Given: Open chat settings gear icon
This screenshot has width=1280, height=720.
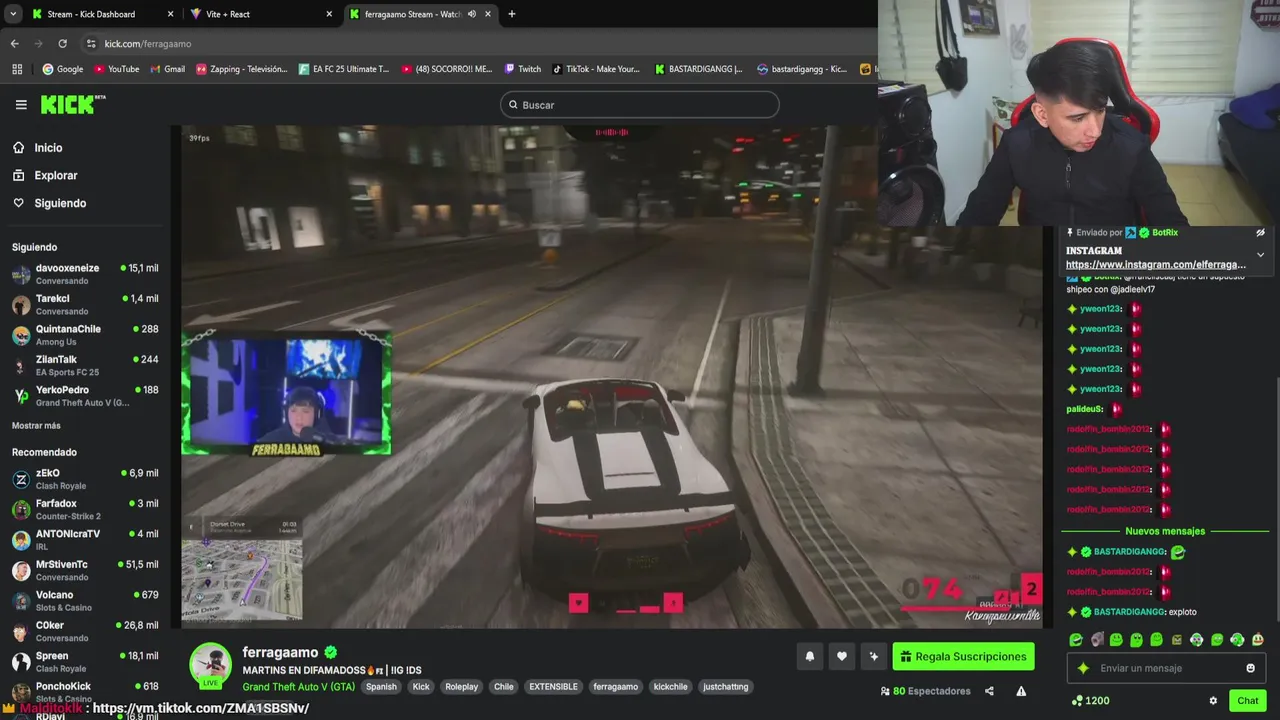Looking at the screenshot, I should coord(1213,701).
